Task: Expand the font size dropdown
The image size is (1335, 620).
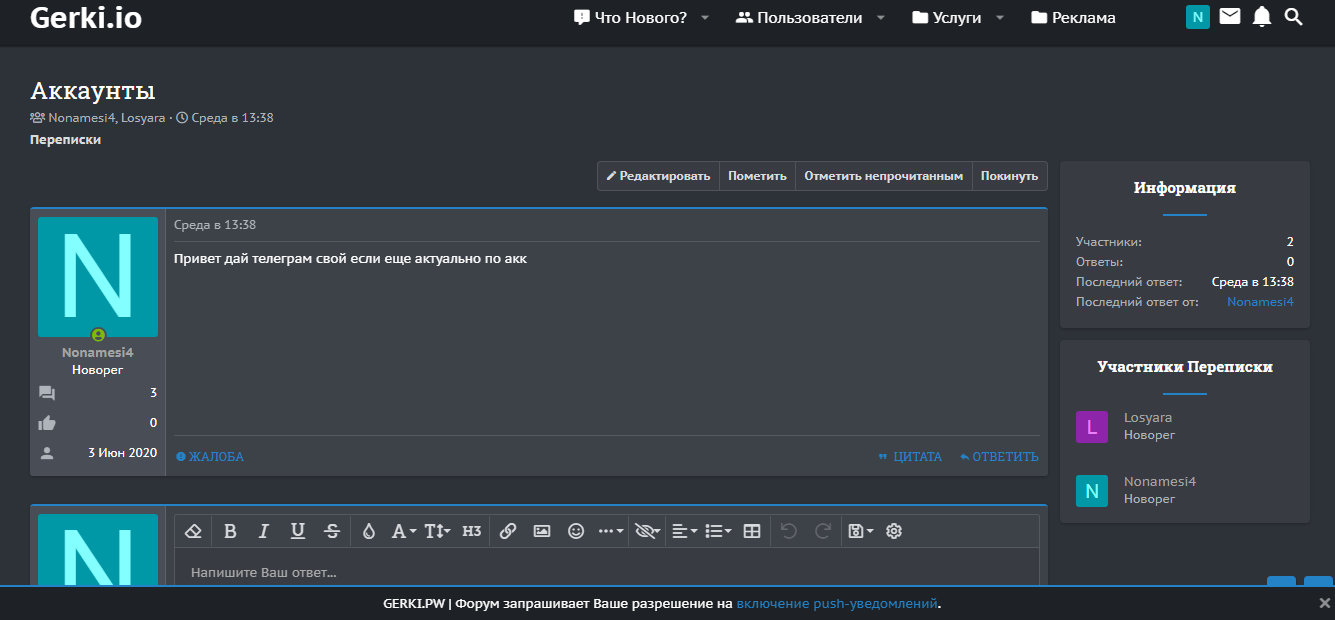Action: (x=437, y=531)
